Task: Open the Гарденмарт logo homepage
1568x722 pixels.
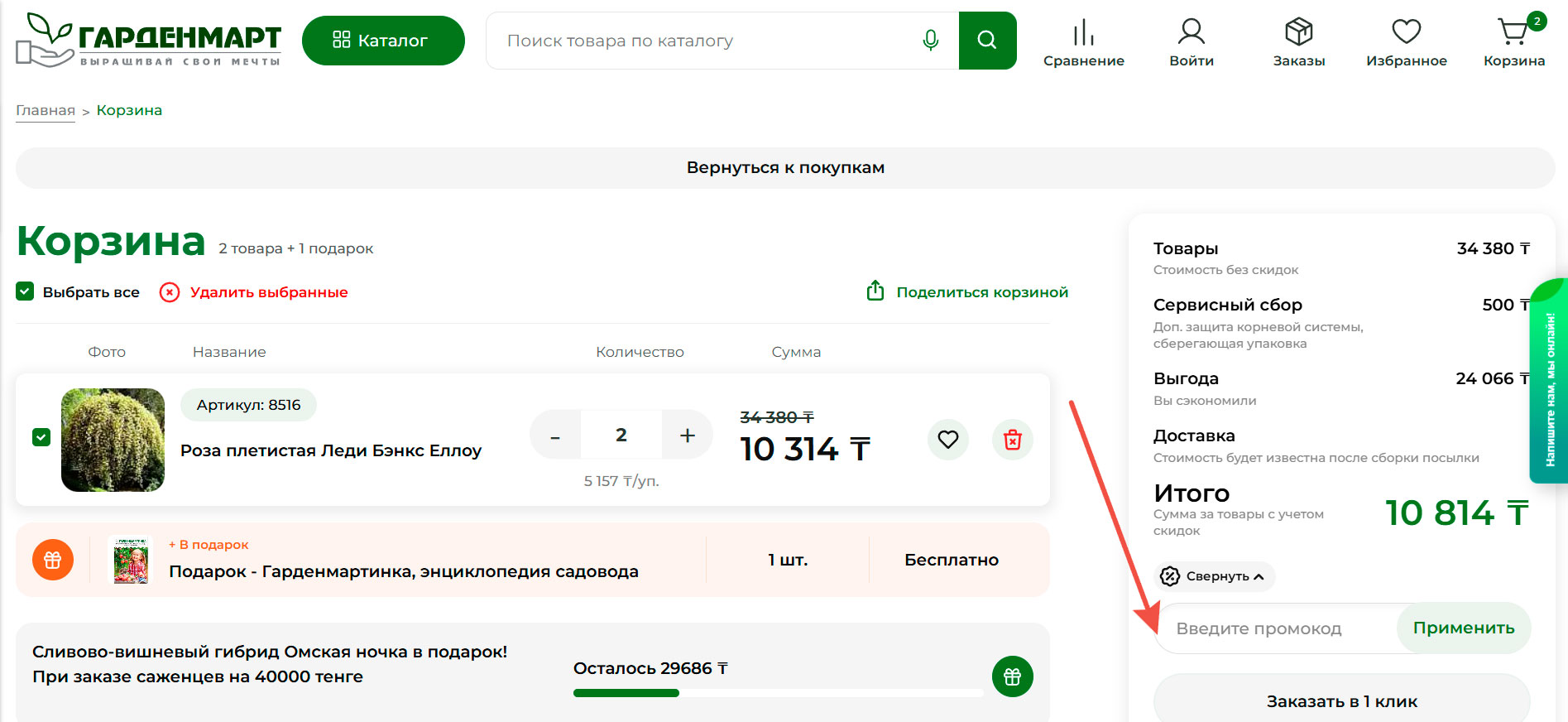Action: [x=149, y=40]
